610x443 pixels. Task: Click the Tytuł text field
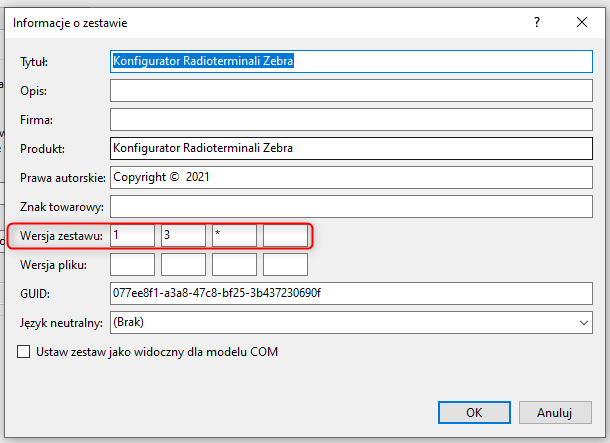[x=350, y=61]
